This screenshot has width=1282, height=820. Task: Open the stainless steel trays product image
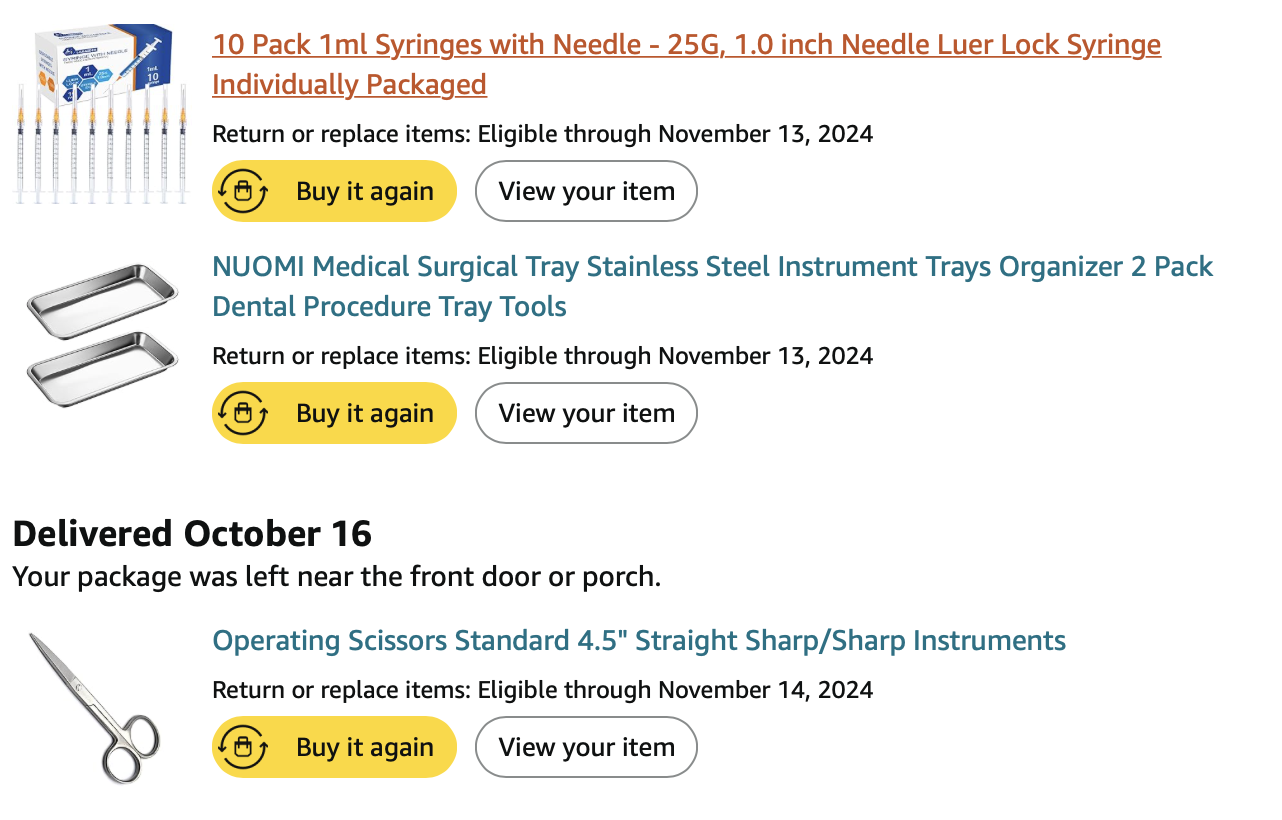102,336
